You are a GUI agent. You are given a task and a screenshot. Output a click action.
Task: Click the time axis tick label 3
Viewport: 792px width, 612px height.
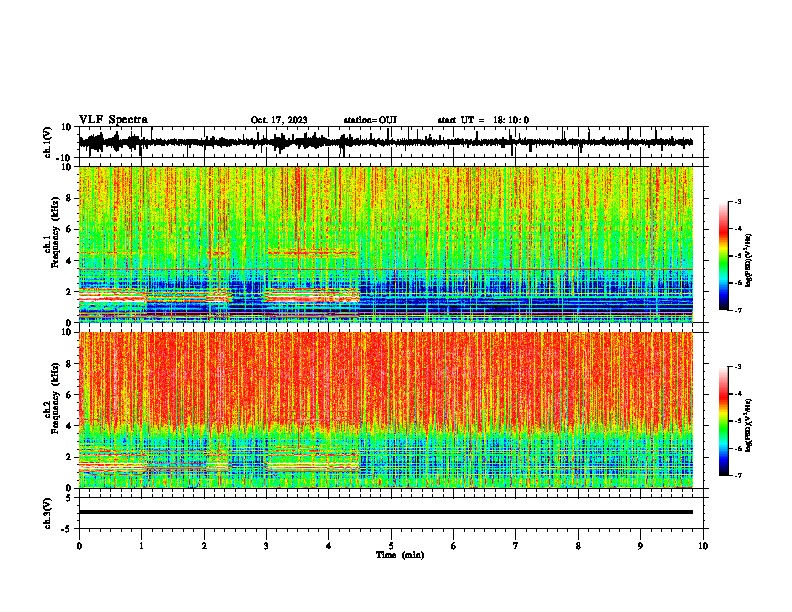266,546
